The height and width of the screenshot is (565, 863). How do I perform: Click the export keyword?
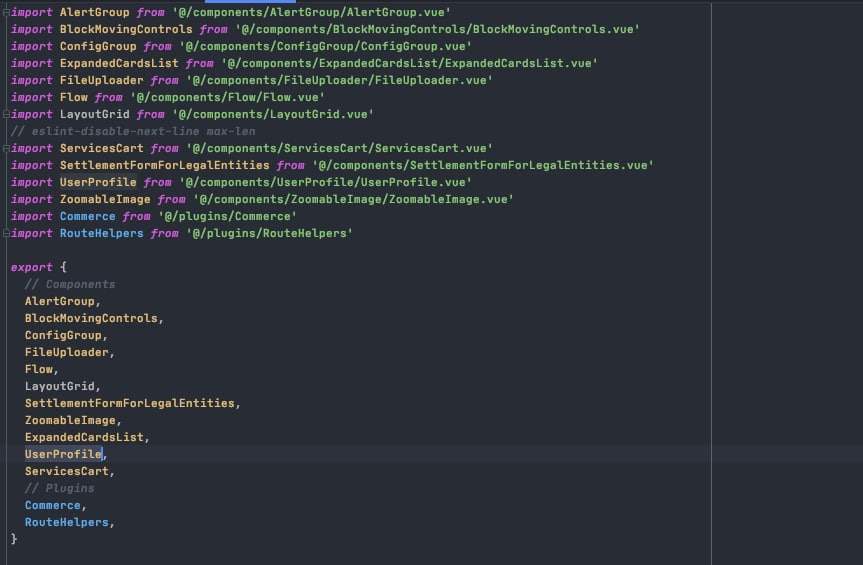click(31, 267)
